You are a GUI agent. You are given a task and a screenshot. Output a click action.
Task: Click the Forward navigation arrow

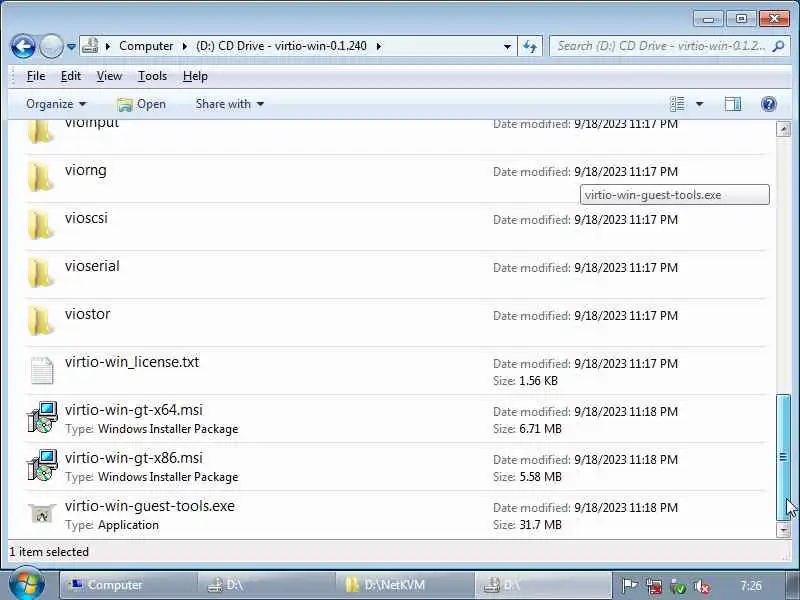(x=51, y=46)
